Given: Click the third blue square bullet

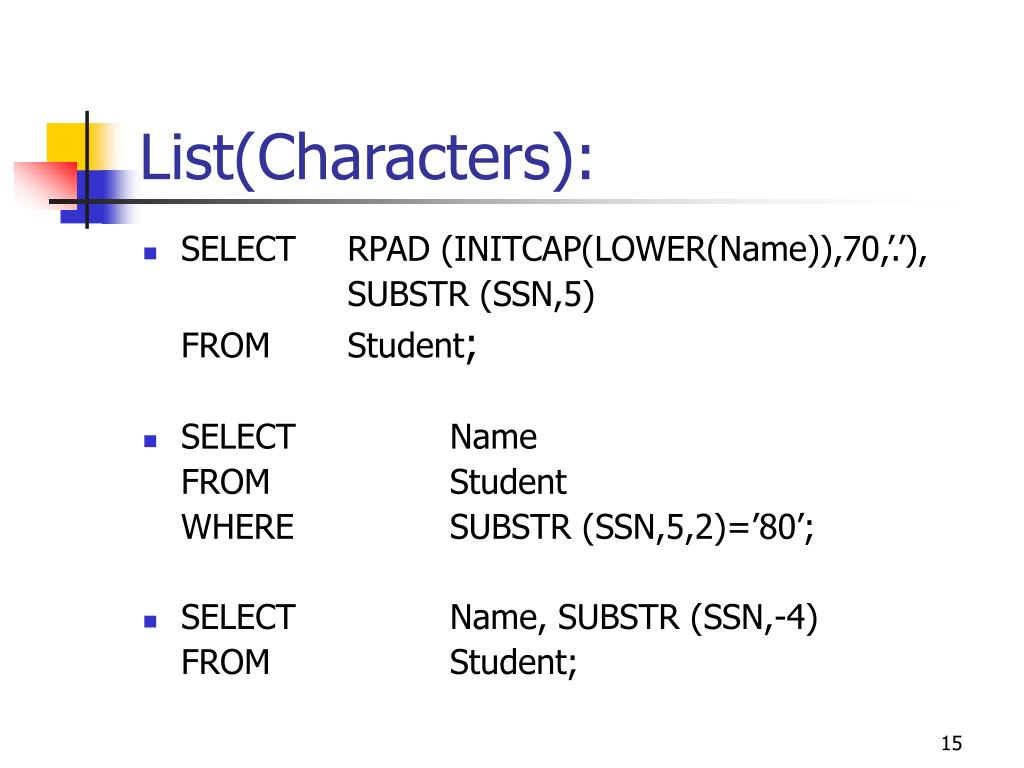Looking at the screenshot, I should [150, 621].
